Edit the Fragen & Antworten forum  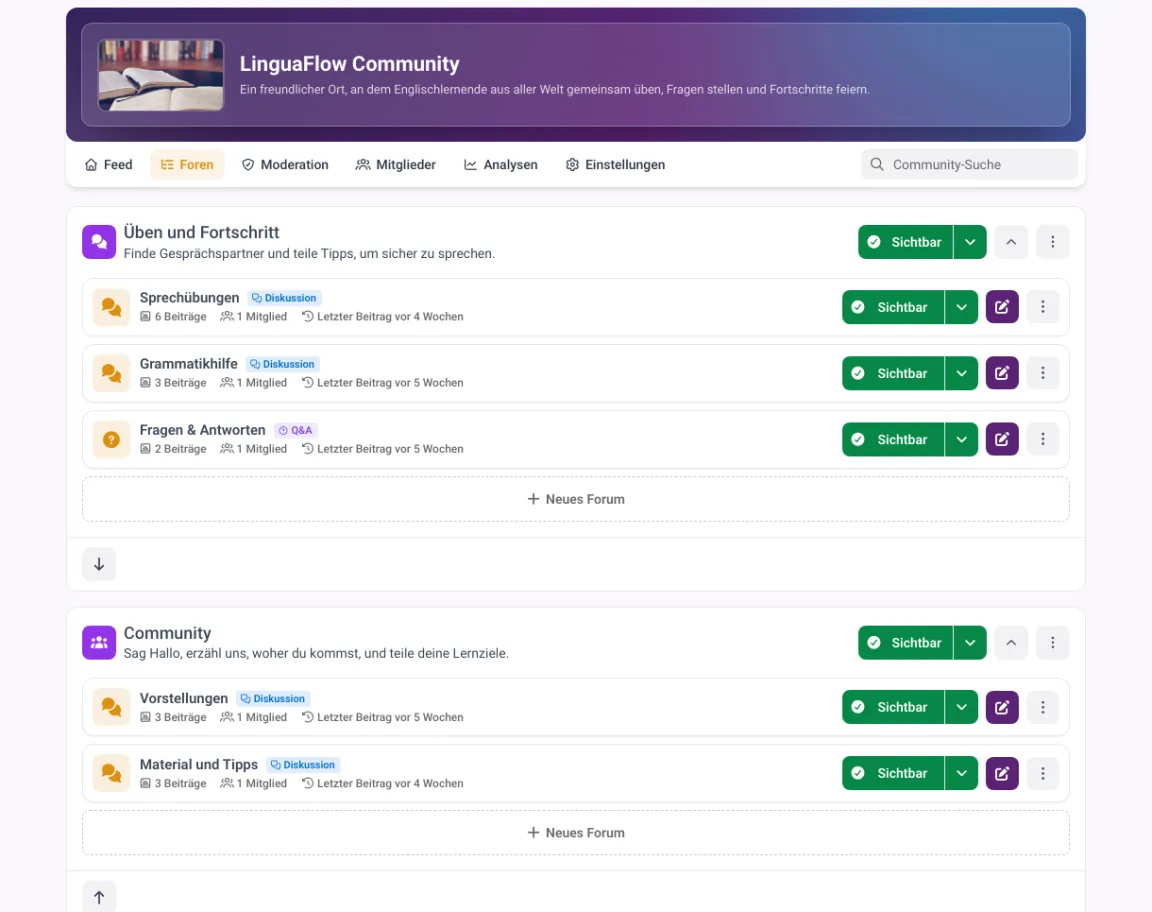tap(1001, 439)
